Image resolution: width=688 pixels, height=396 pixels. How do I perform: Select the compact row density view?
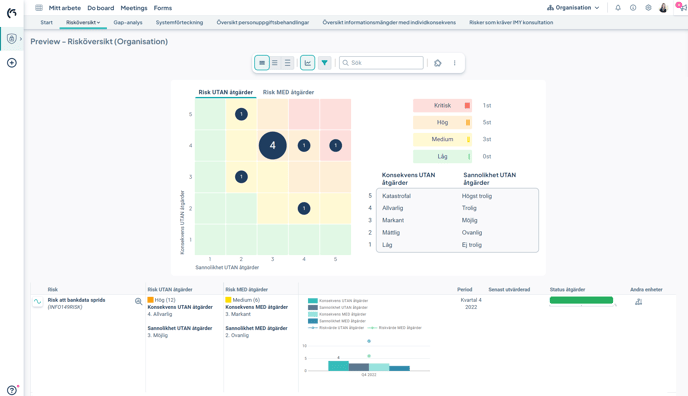(262, 63)
